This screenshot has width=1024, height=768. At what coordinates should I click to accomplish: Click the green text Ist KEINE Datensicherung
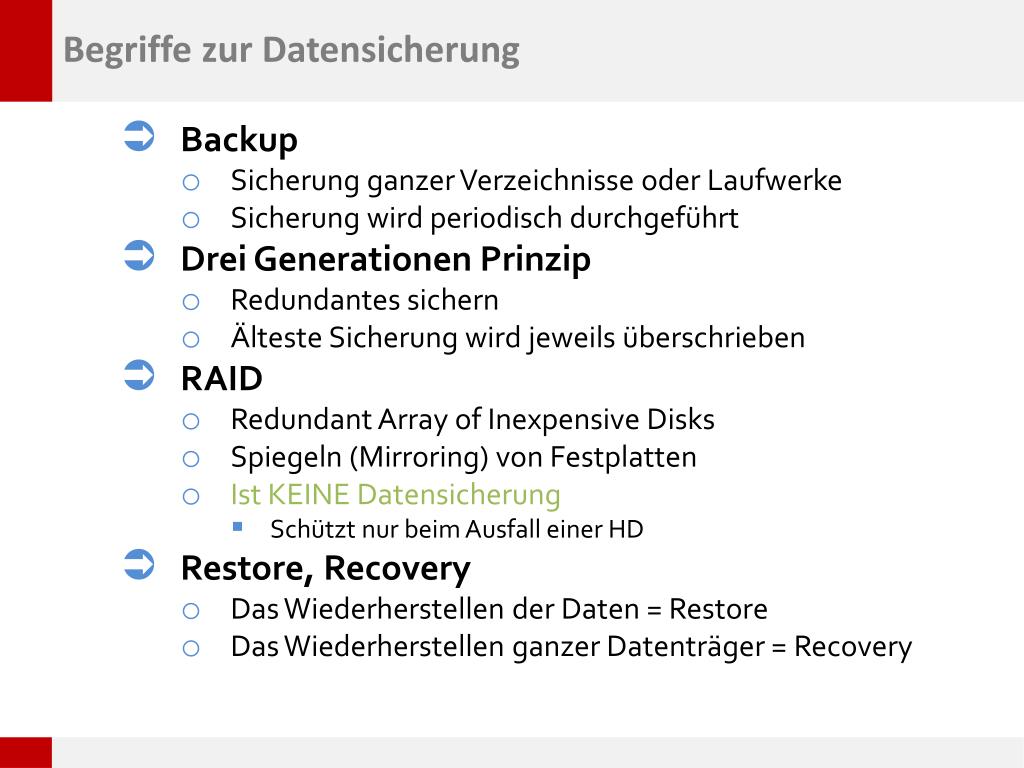coord(396,495)
